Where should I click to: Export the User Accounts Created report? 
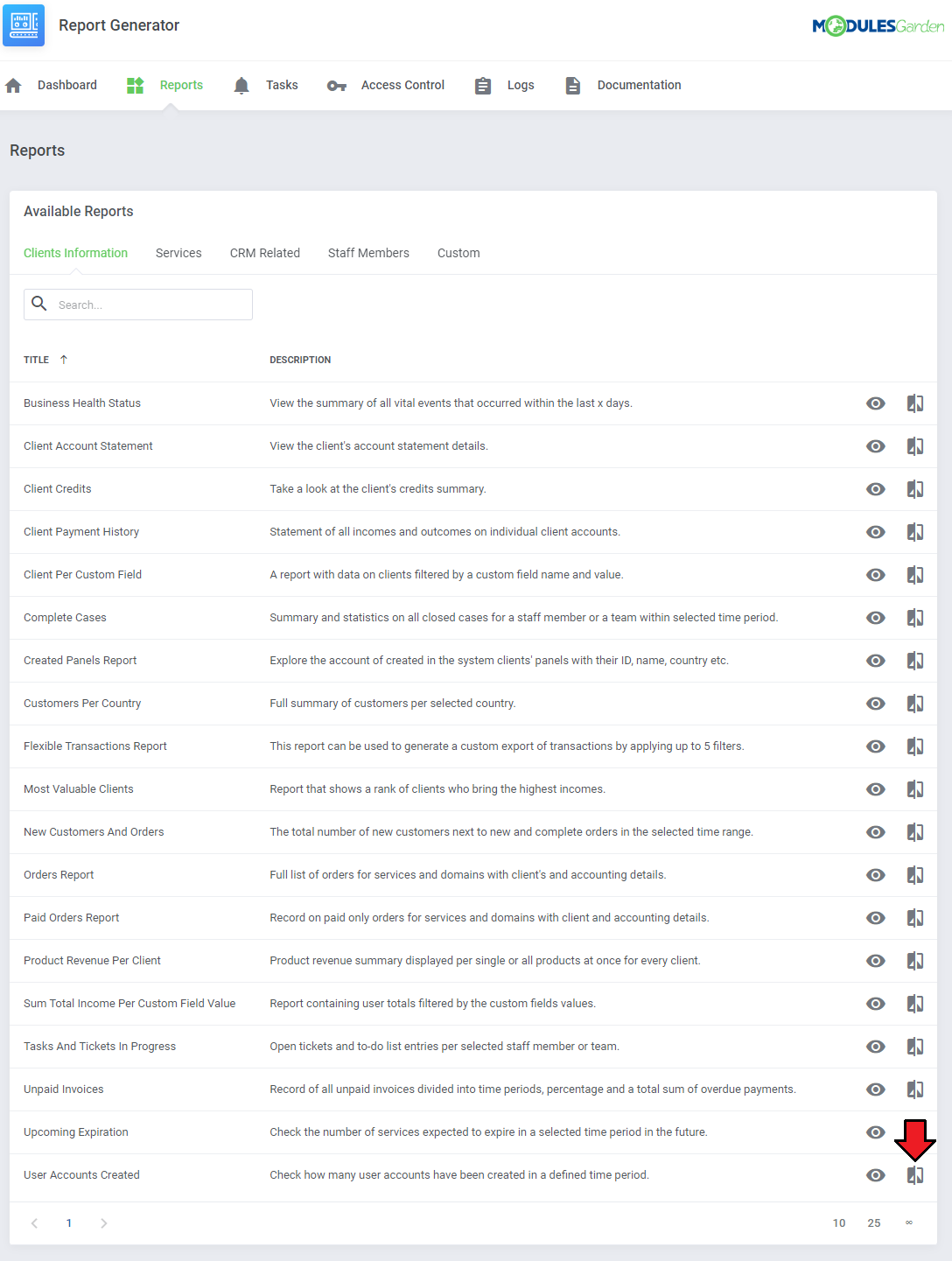point(915,1175)
